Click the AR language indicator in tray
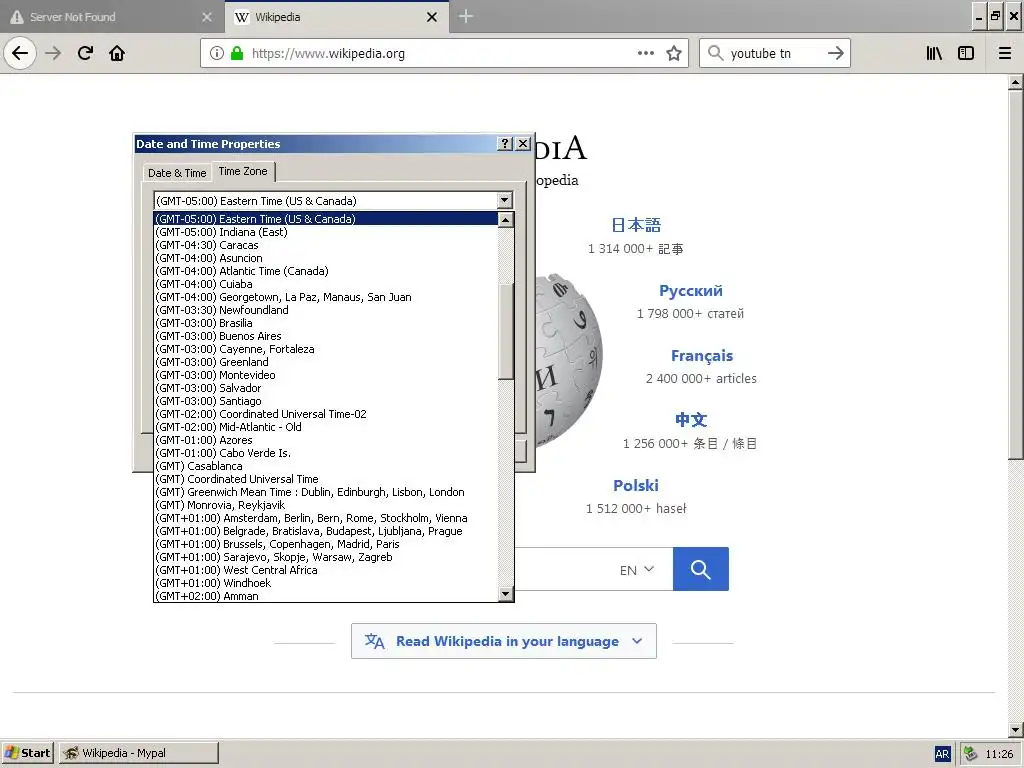The height and width of the screenshot is (768, 1024). 942,754
